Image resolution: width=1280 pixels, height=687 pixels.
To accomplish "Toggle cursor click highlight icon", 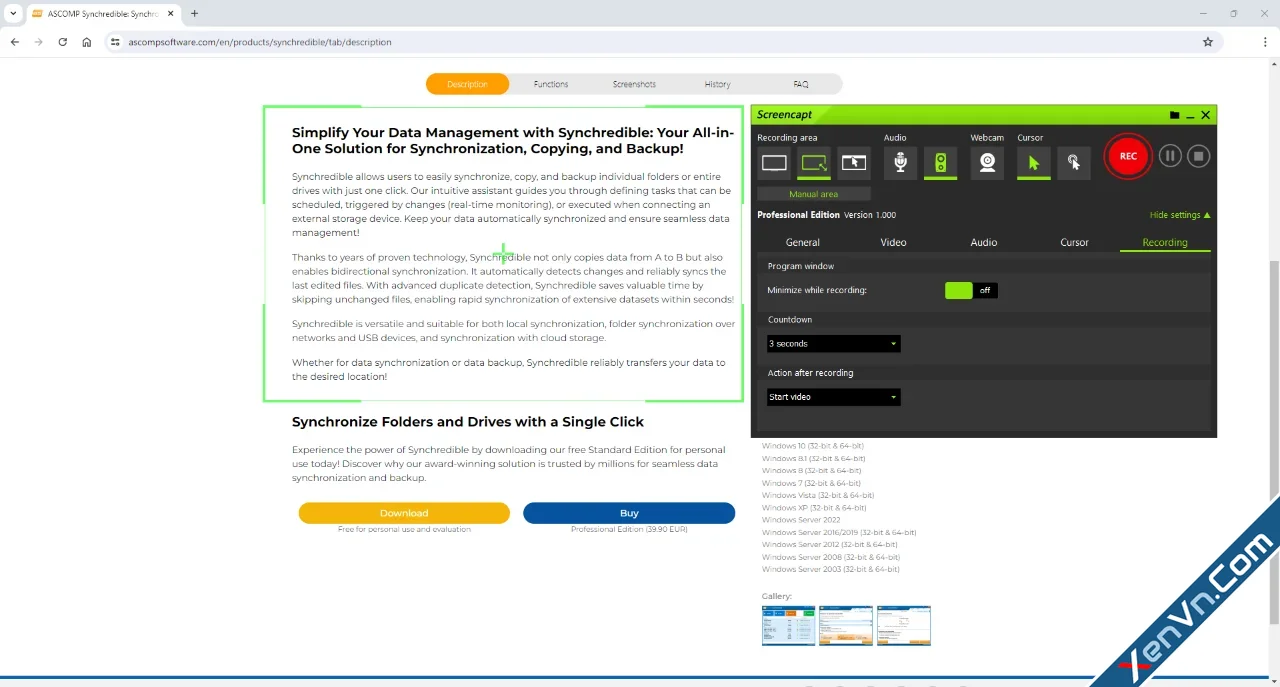I will (x=1073, y=162).
